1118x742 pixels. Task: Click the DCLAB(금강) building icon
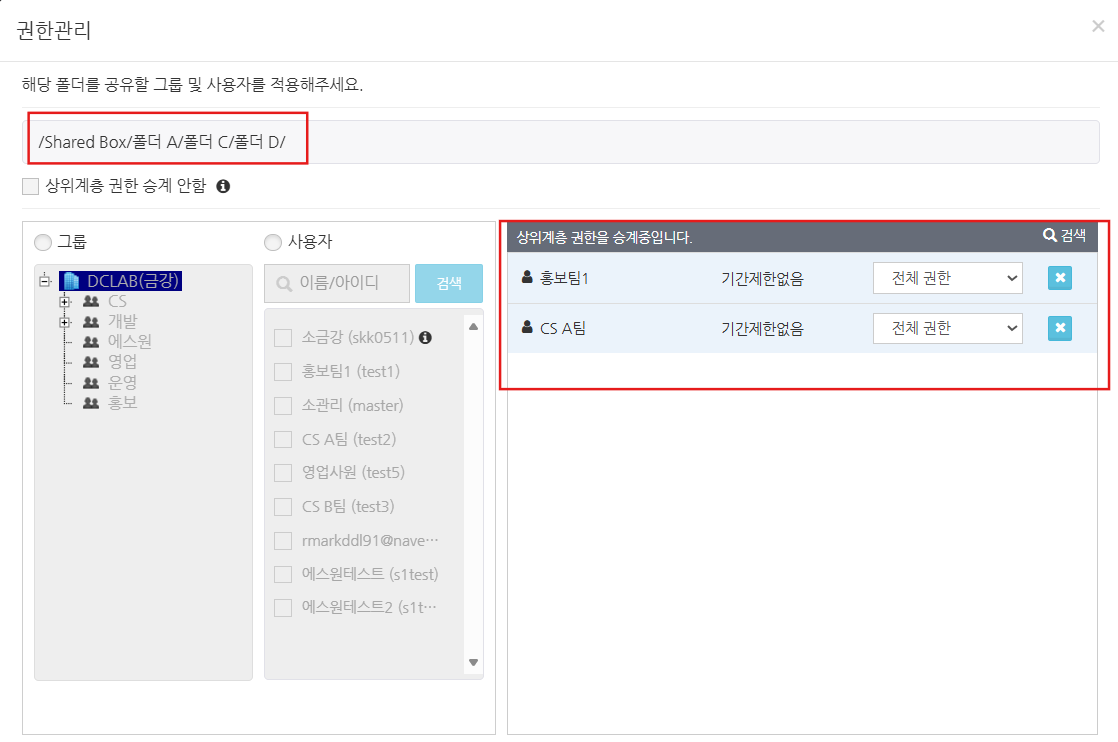pyautogui.click(x=71, y=281)
